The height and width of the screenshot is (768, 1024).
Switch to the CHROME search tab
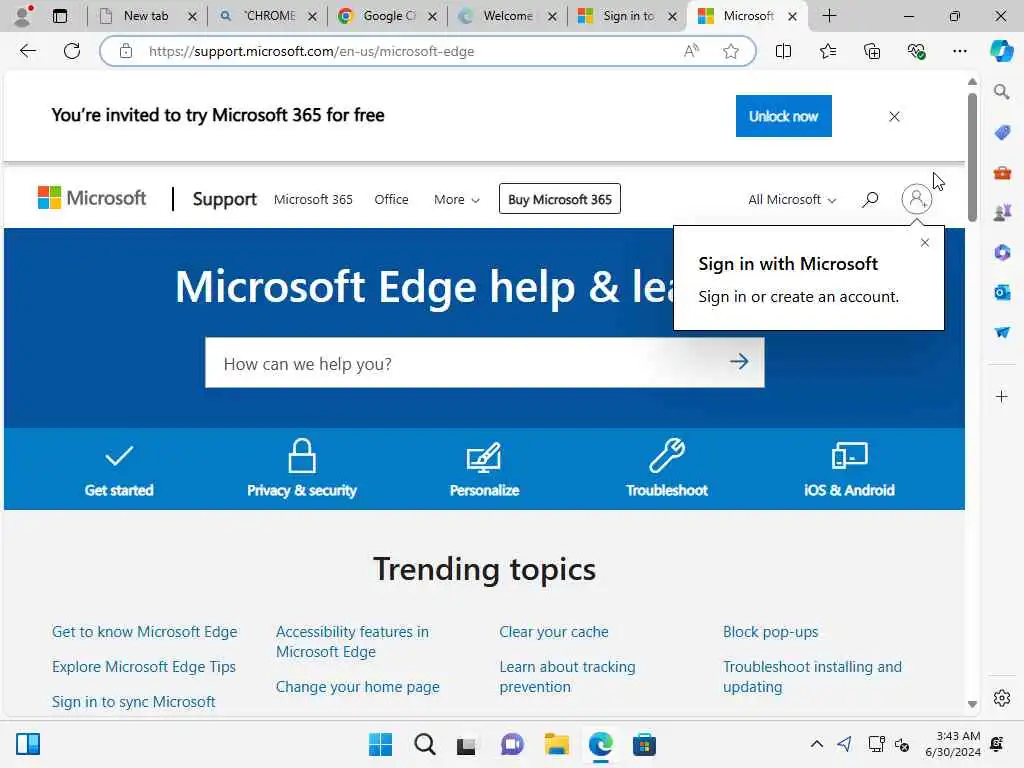pyautogui.click(x=270, y=16)
